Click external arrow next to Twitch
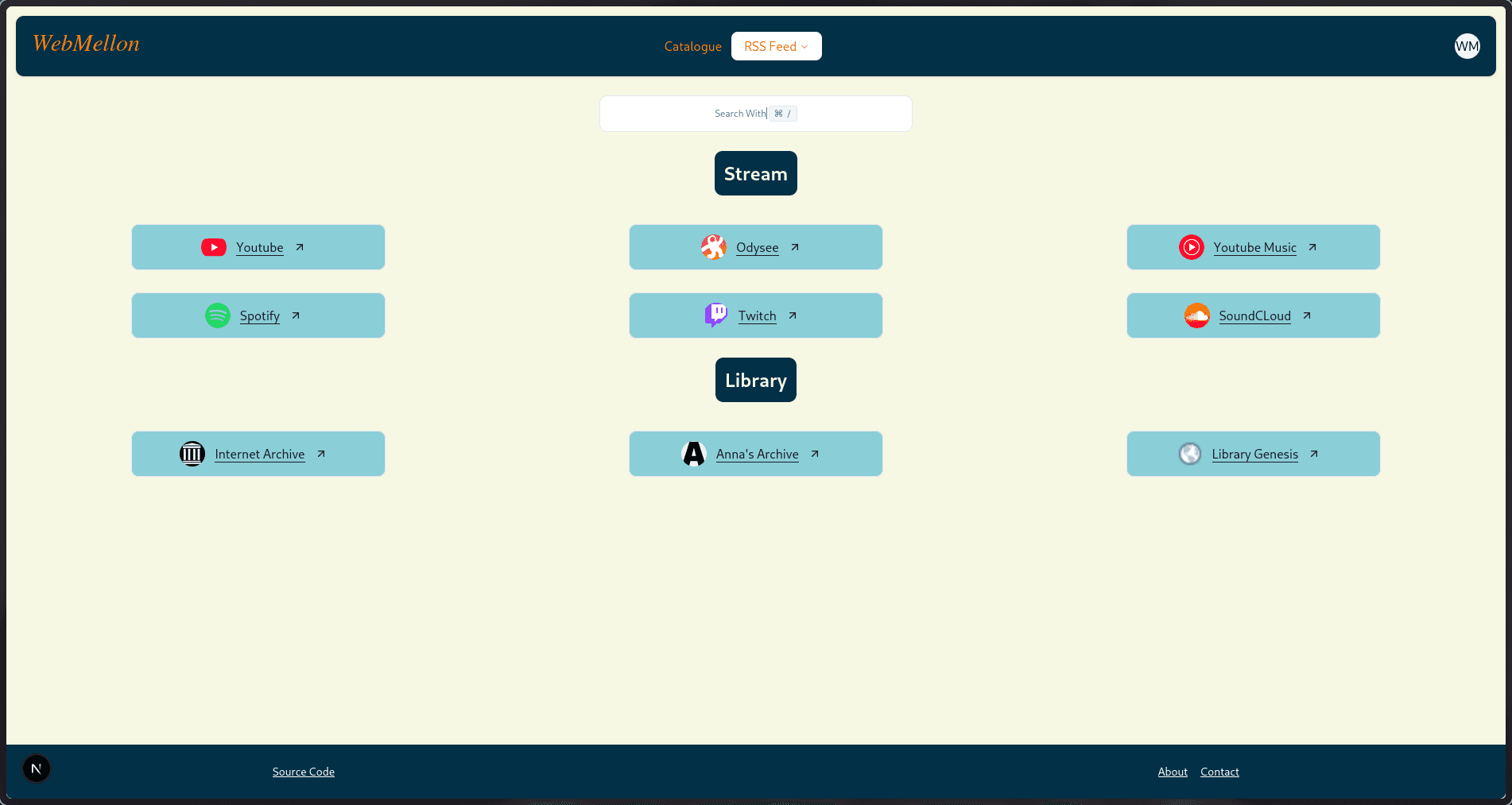 pos(793,315)
